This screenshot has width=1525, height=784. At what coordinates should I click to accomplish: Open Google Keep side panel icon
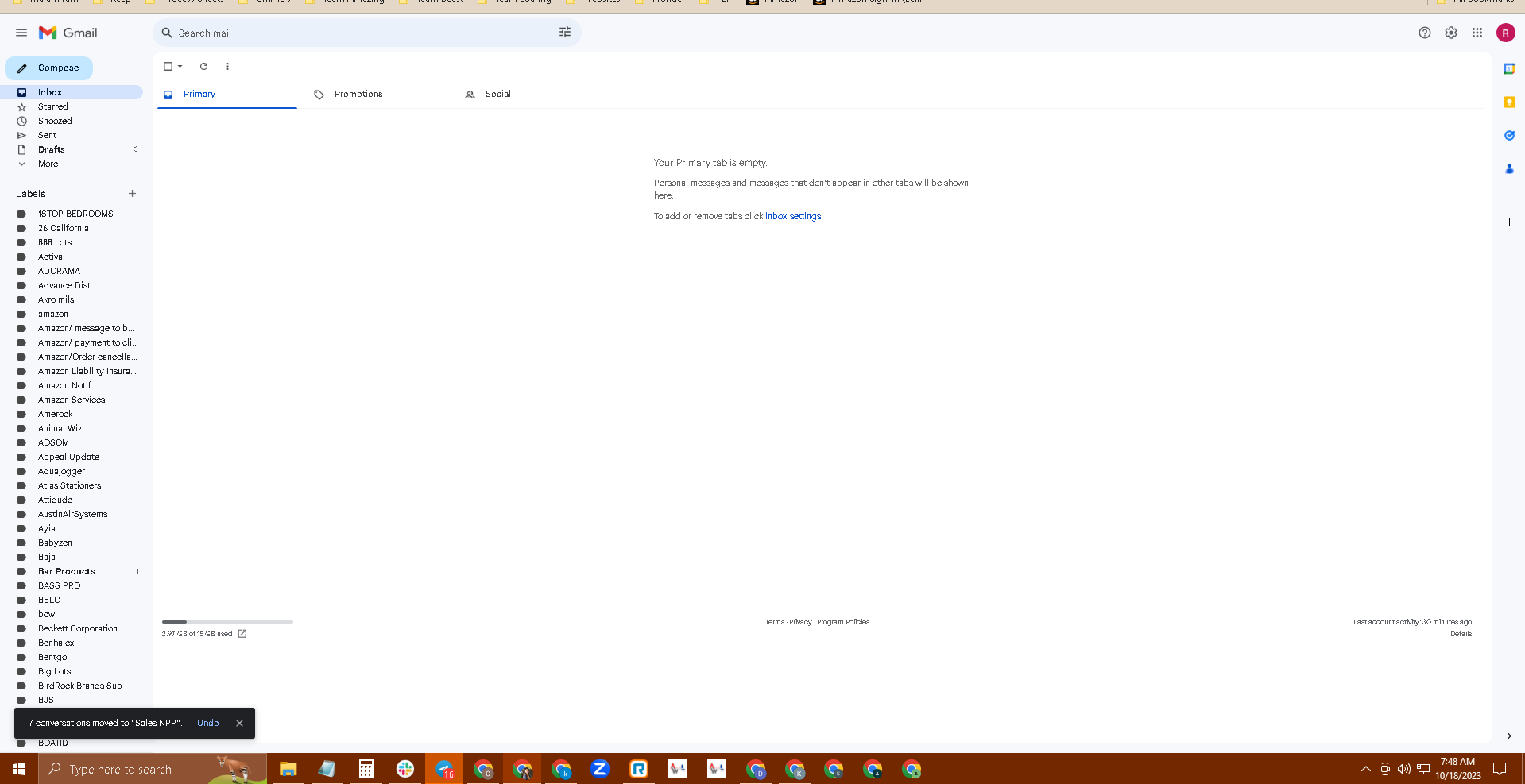tap(1509, 102)
